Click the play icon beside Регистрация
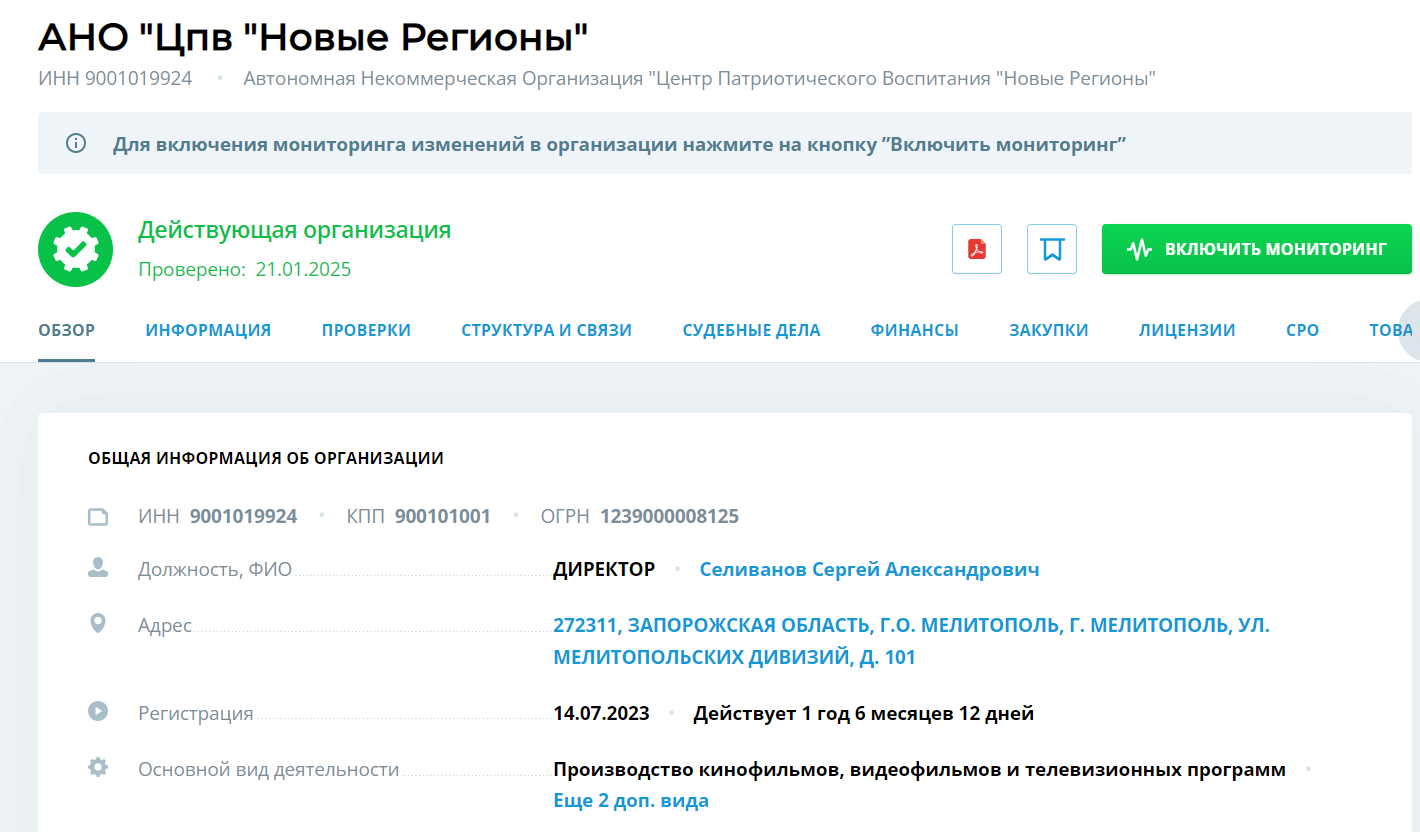 pos(97,712)
